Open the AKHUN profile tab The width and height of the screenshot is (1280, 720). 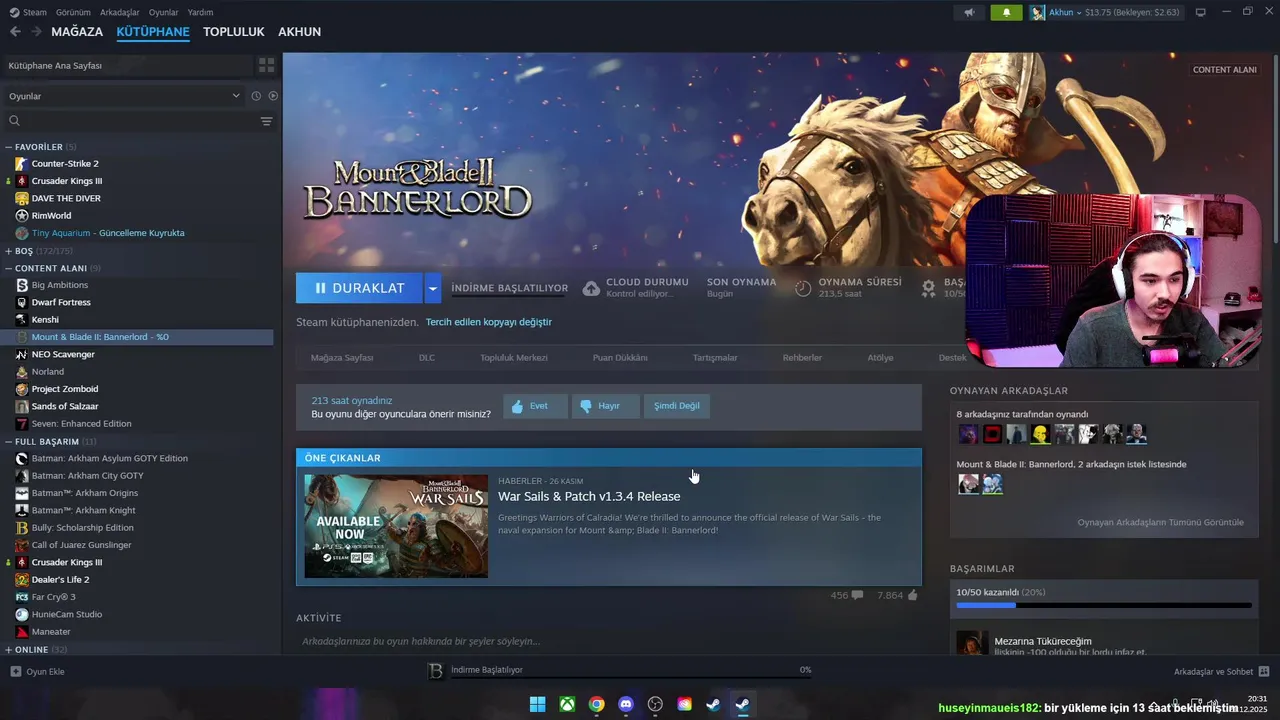300,32
